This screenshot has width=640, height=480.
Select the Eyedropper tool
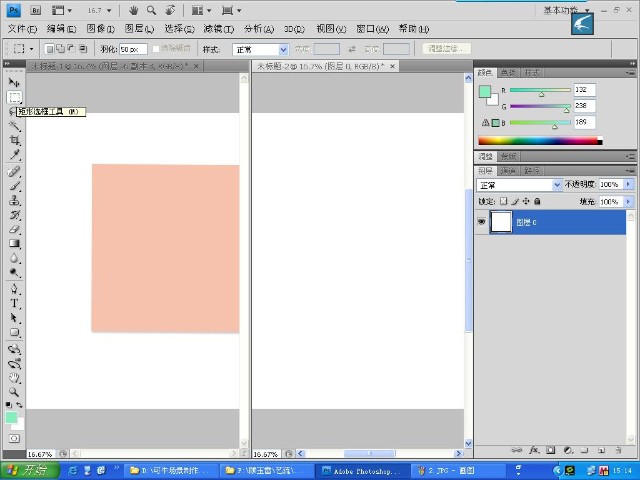coord(14,155)
